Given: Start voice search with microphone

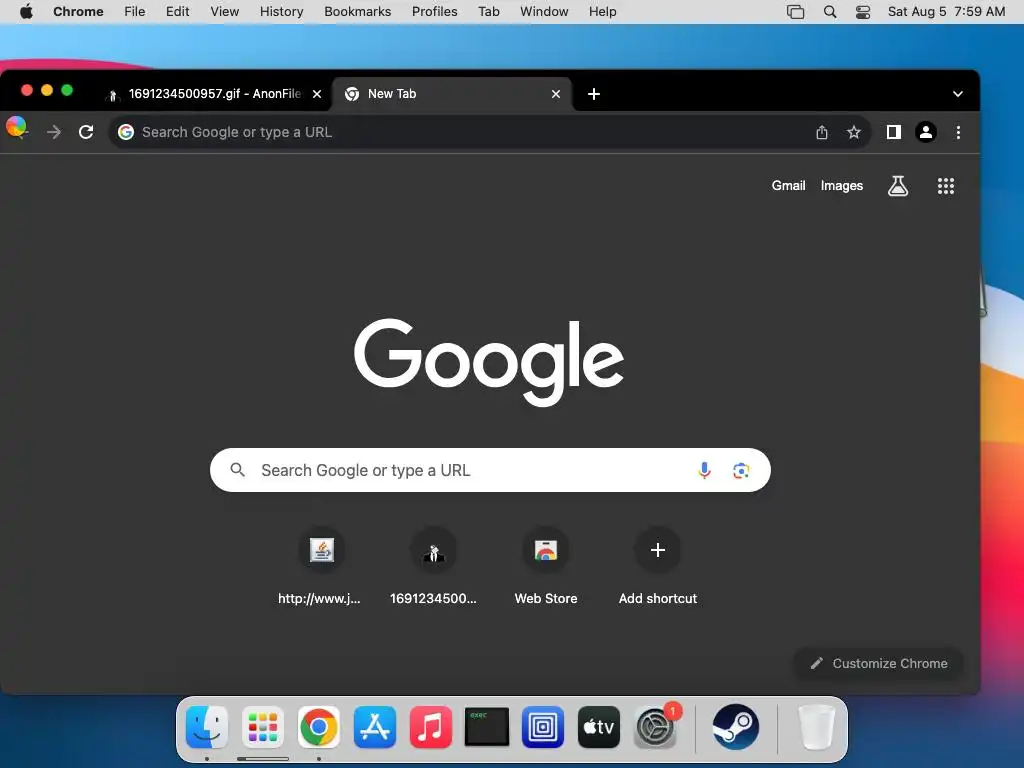Looking at the screenshot, I should point(704,470).
